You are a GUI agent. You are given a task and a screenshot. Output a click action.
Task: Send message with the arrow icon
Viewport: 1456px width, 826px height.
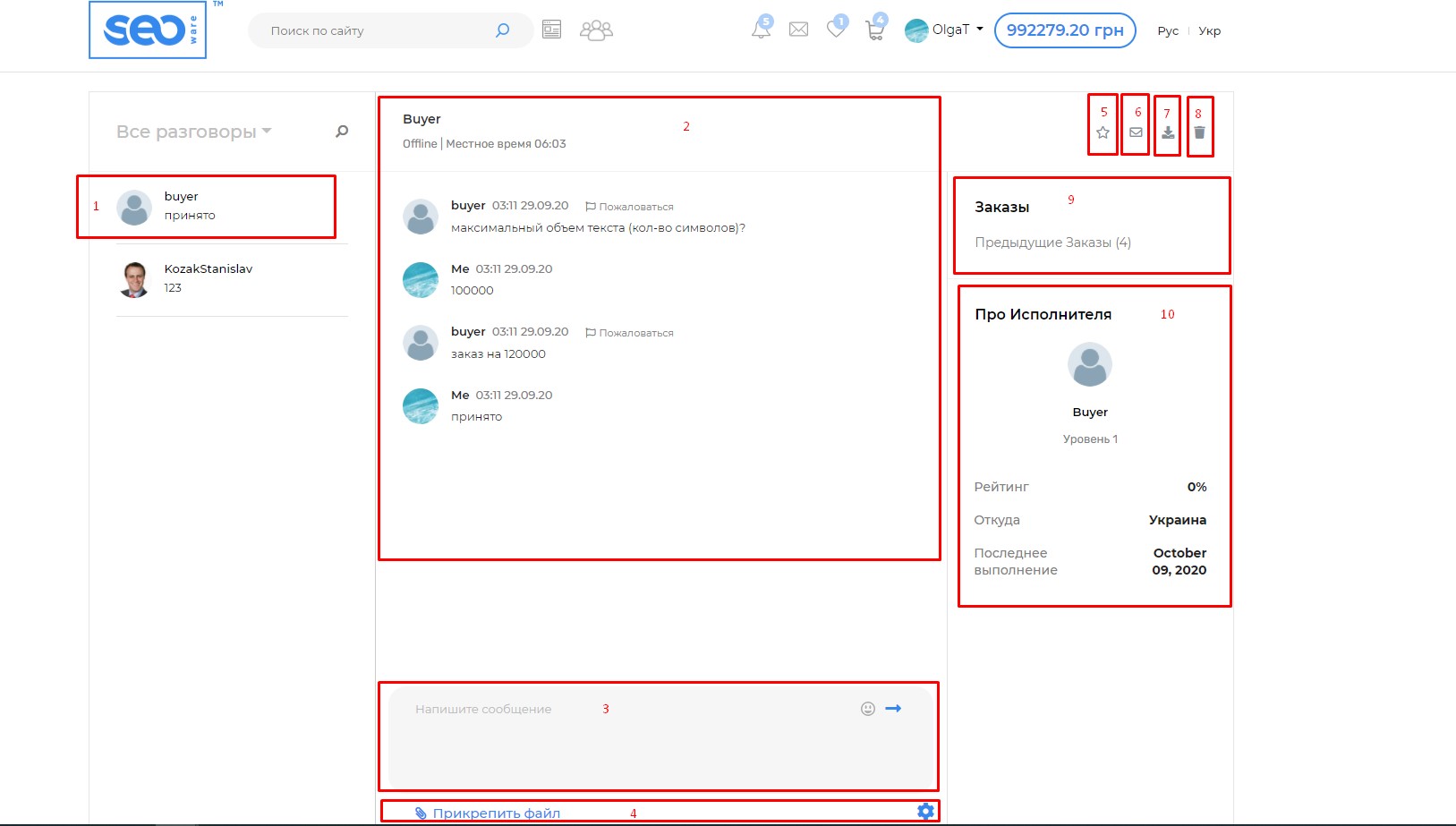(893, 709)
